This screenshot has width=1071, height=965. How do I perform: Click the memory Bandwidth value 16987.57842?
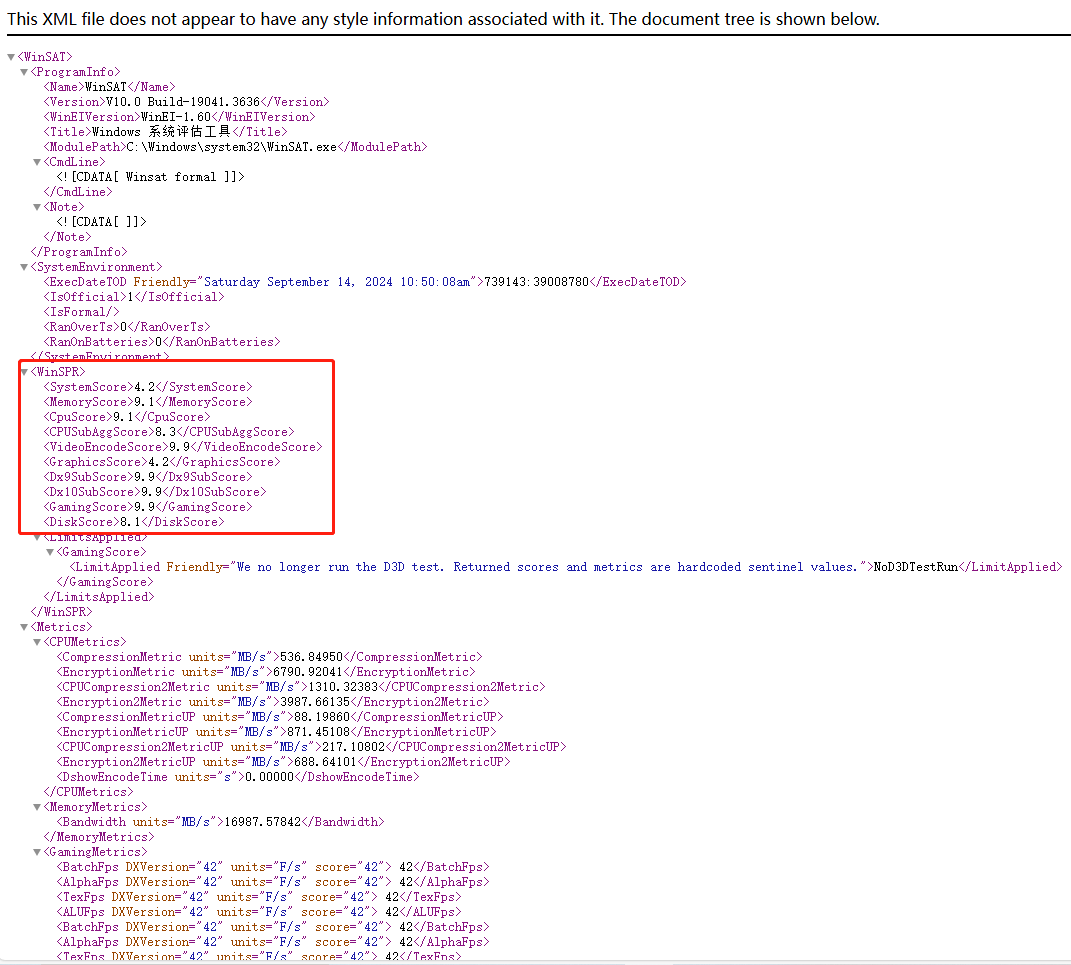pyautogui.click(x=264, y=822)
